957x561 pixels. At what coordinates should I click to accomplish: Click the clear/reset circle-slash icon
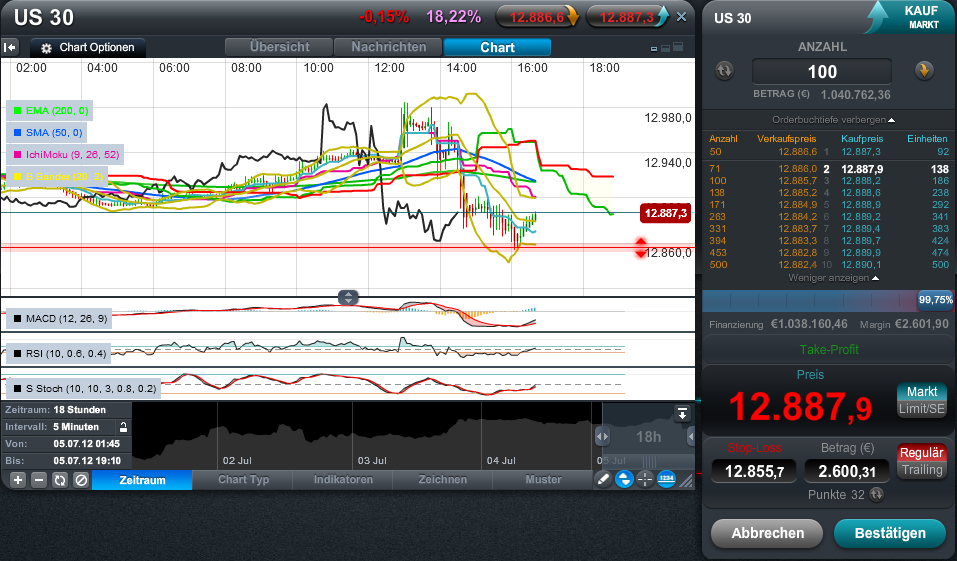pyautogui.click(x=81, y=480)
